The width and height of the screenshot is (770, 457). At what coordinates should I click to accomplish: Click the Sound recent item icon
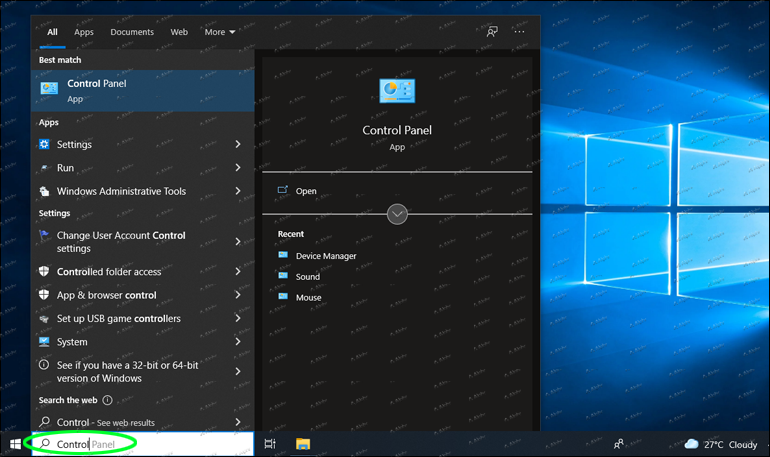pyautogui.click(x=283, y=275)
